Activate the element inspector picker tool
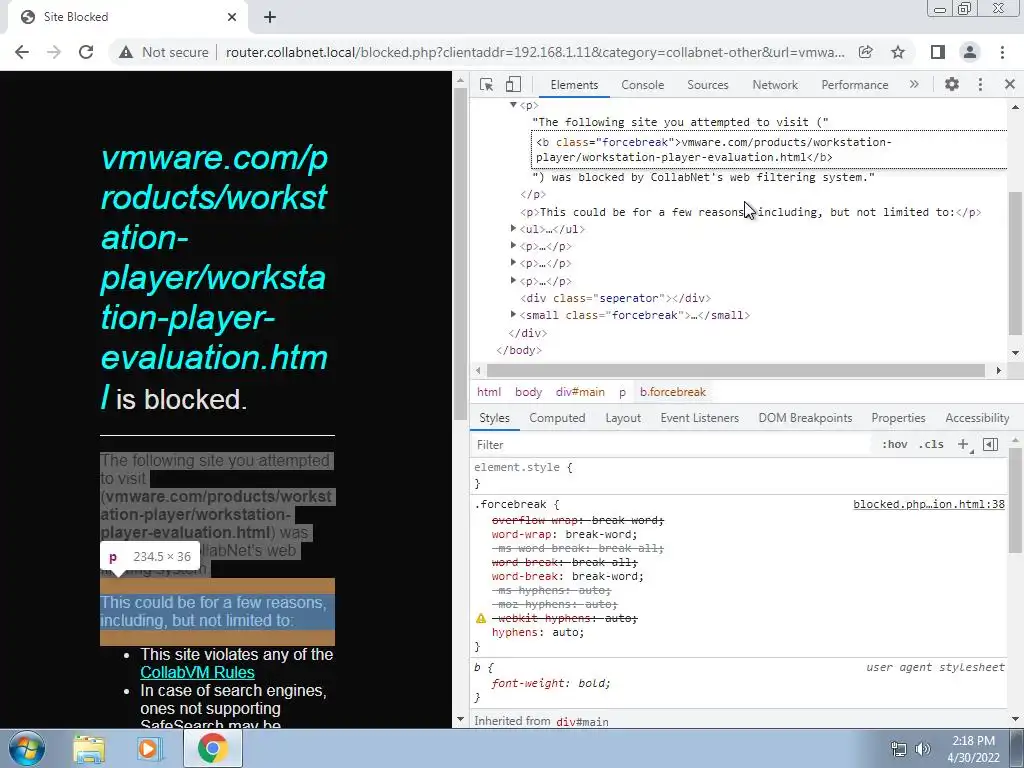The width and height of the screenshot is (1024, 768). pos(486,84)
